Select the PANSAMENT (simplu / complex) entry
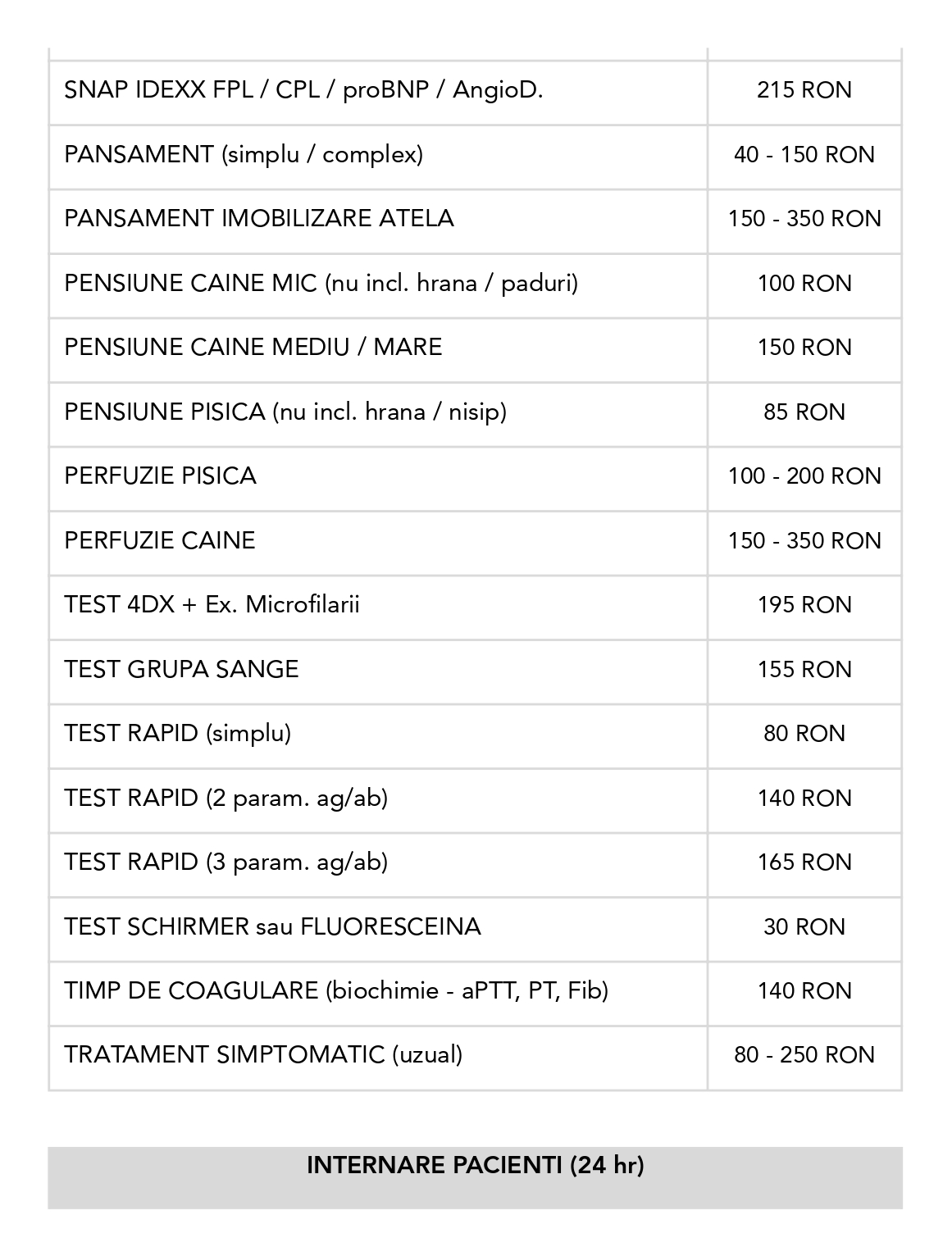Screen dimensions: 952x1256 coord(244,154)
